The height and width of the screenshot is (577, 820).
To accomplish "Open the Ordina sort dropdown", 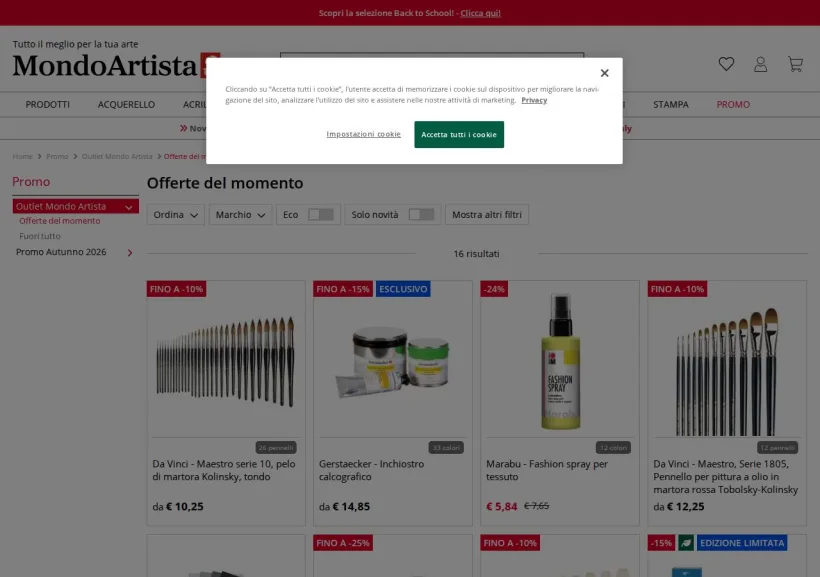I will point(176,214).
